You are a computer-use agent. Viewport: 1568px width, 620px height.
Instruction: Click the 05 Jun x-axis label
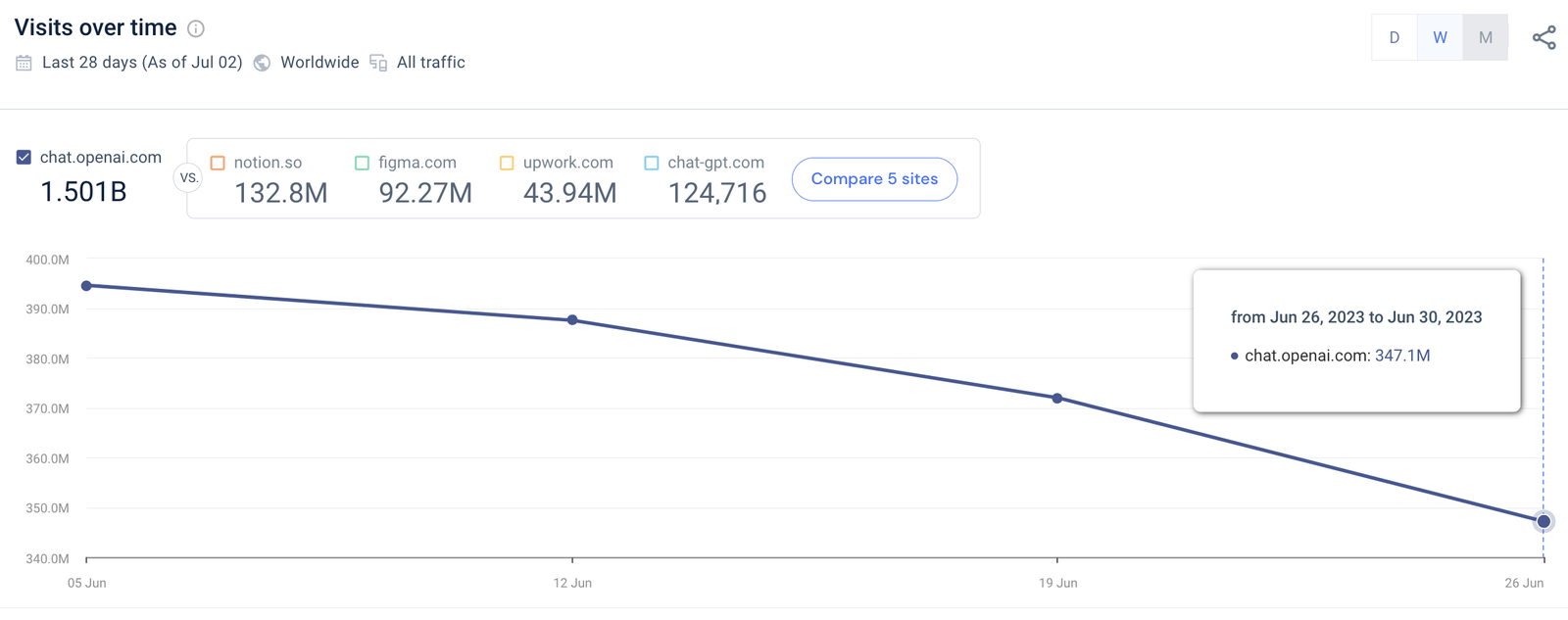pos(87,583)
